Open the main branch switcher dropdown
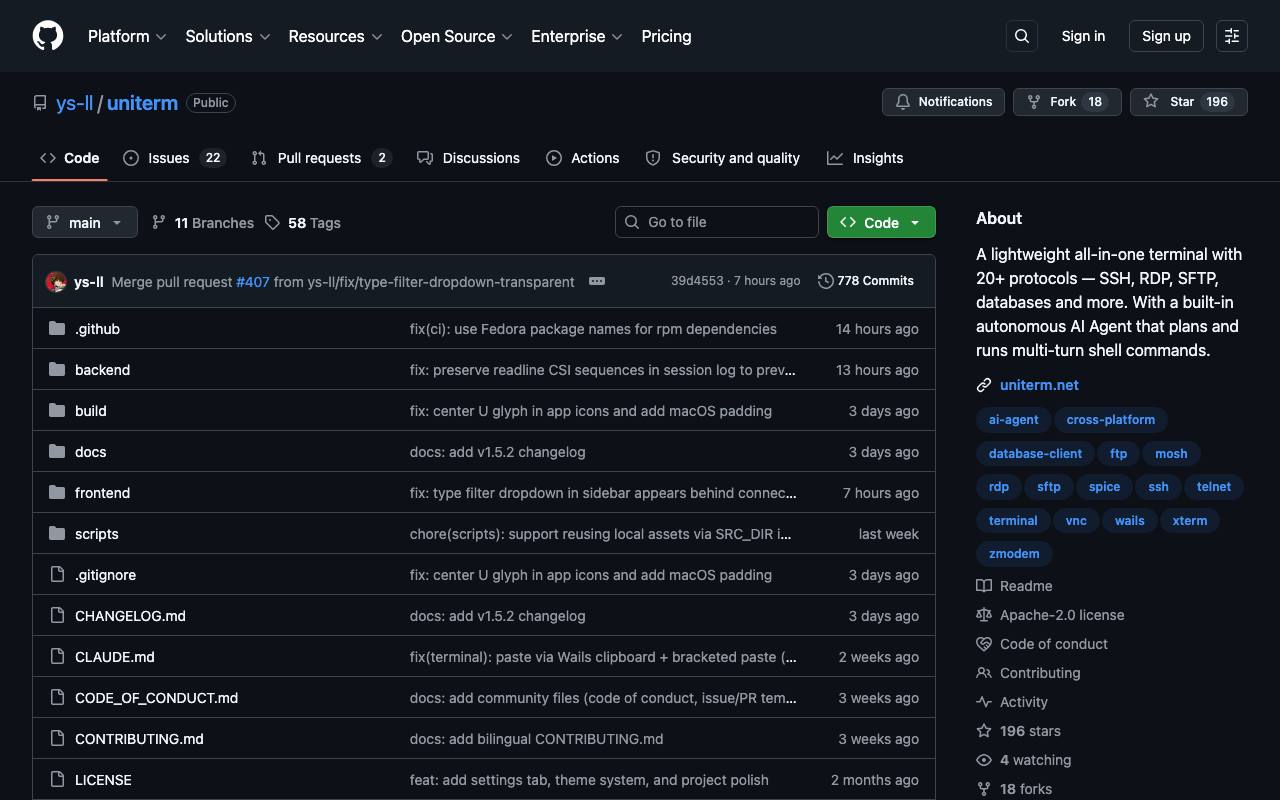This screenshot has width=1280, height=800. pyautogui.click(x=85, y=222)
